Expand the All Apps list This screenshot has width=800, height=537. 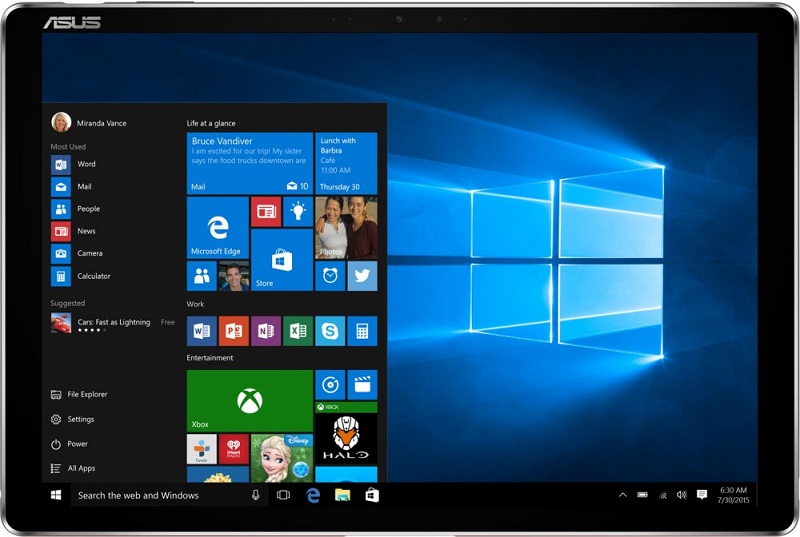click(80, 468)
